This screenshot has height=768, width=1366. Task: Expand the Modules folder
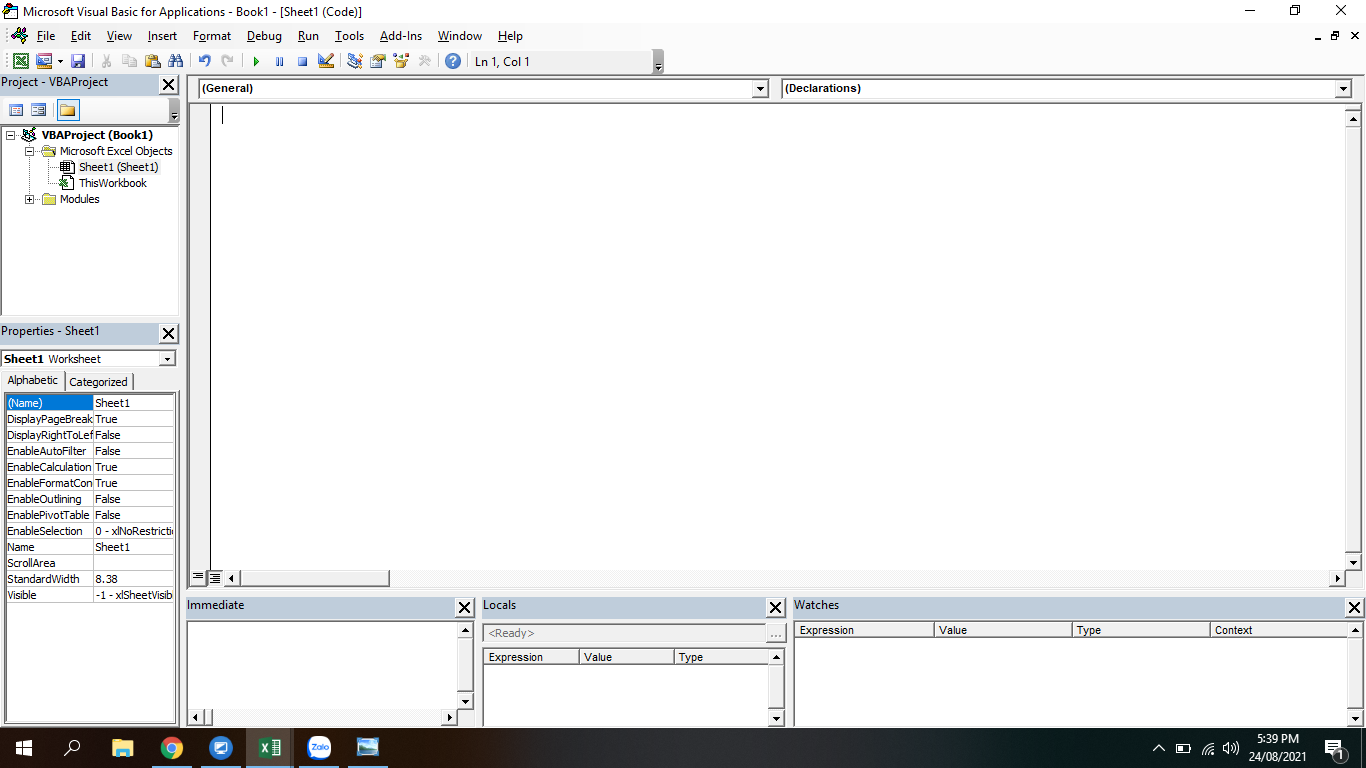(x=30, y=199)
